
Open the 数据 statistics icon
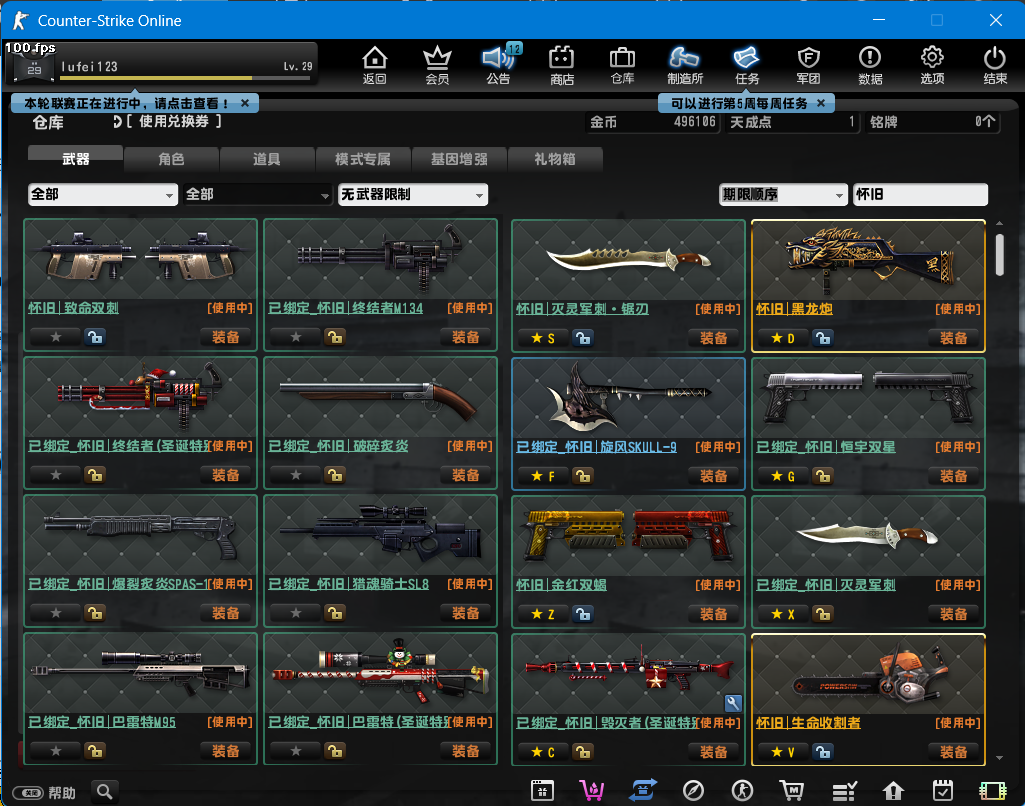(870, 65)
